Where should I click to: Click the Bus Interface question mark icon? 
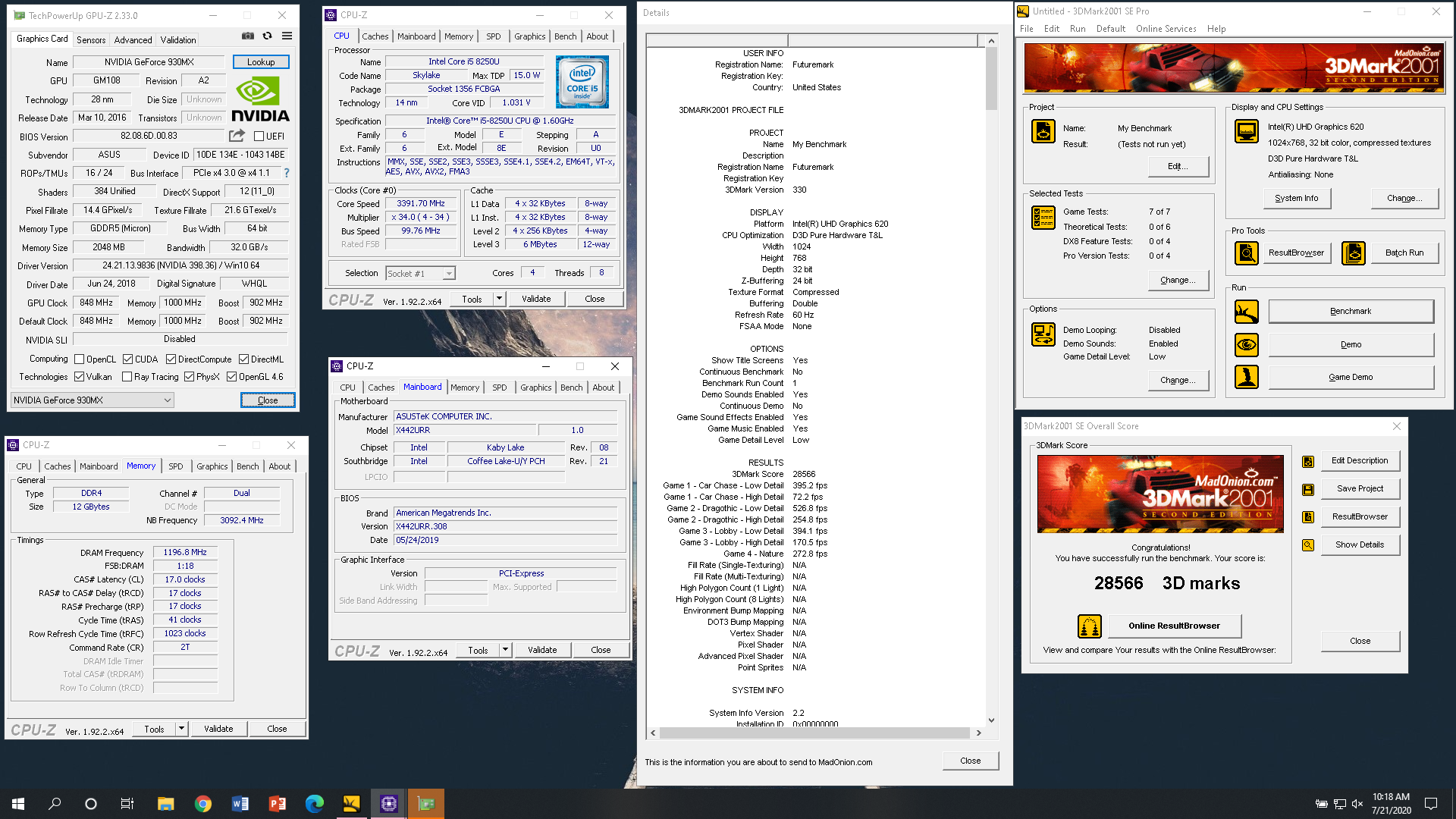286,173
